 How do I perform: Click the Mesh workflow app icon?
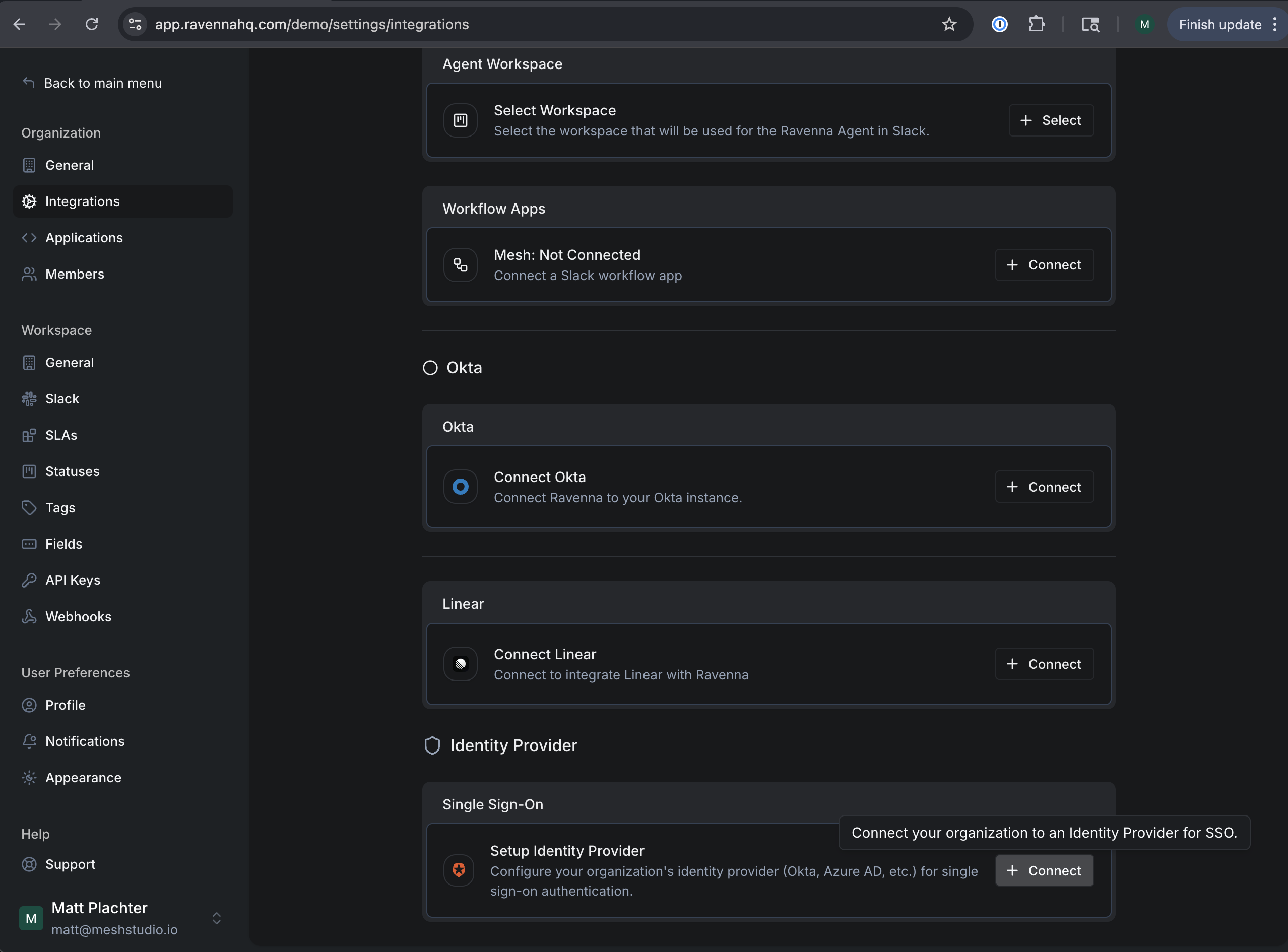(460, 265)
